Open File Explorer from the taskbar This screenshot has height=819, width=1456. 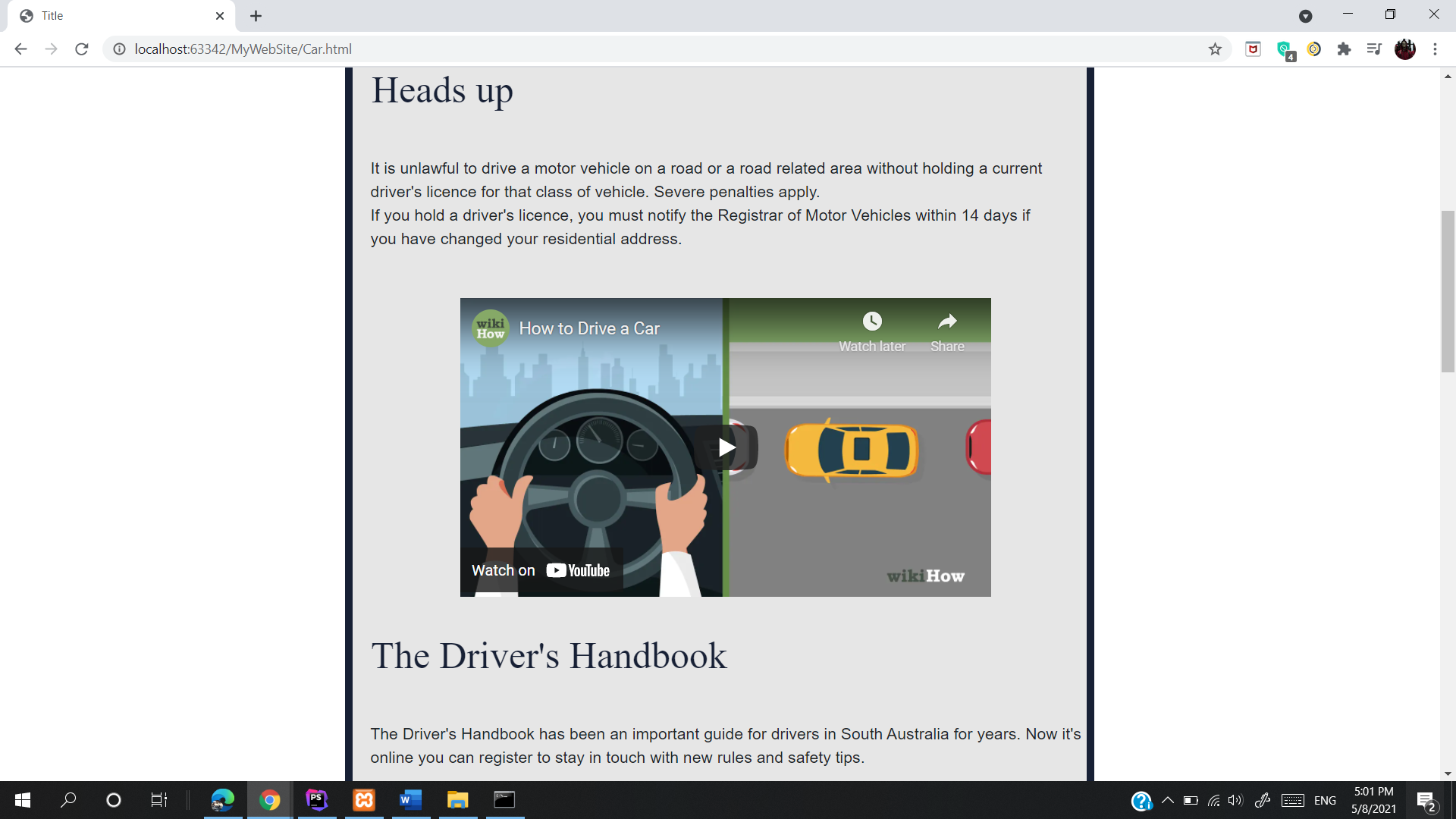click(x=457, y=800)
